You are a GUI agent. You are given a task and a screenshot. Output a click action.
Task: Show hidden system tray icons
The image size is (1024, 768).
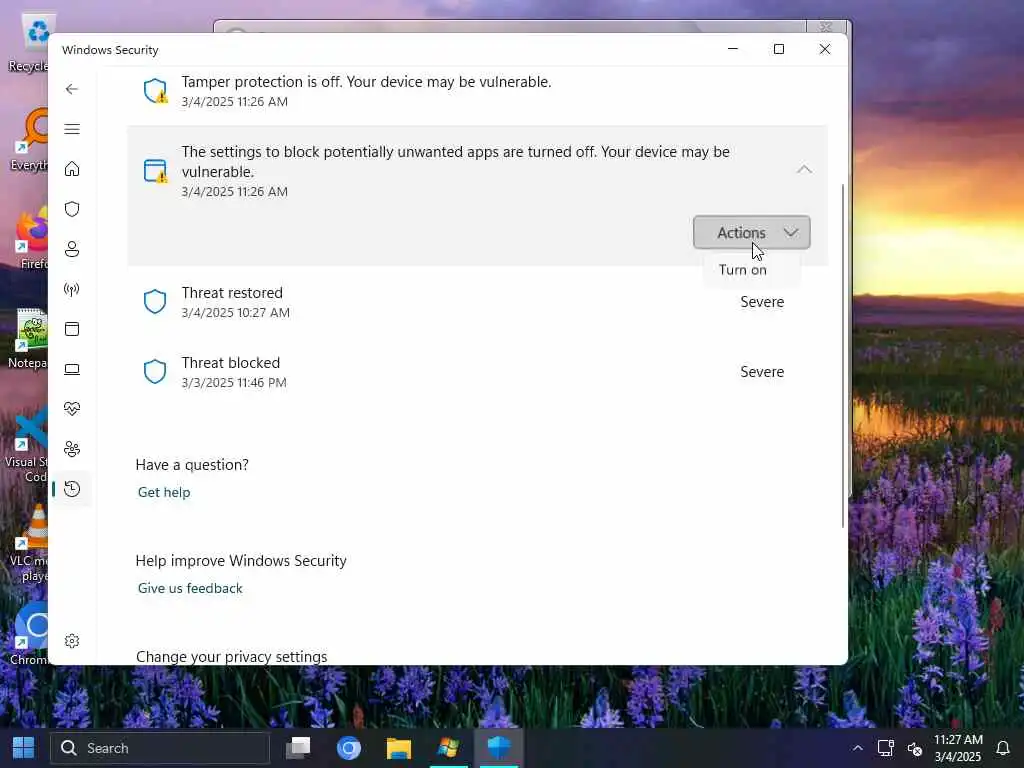tap(857, 748)
